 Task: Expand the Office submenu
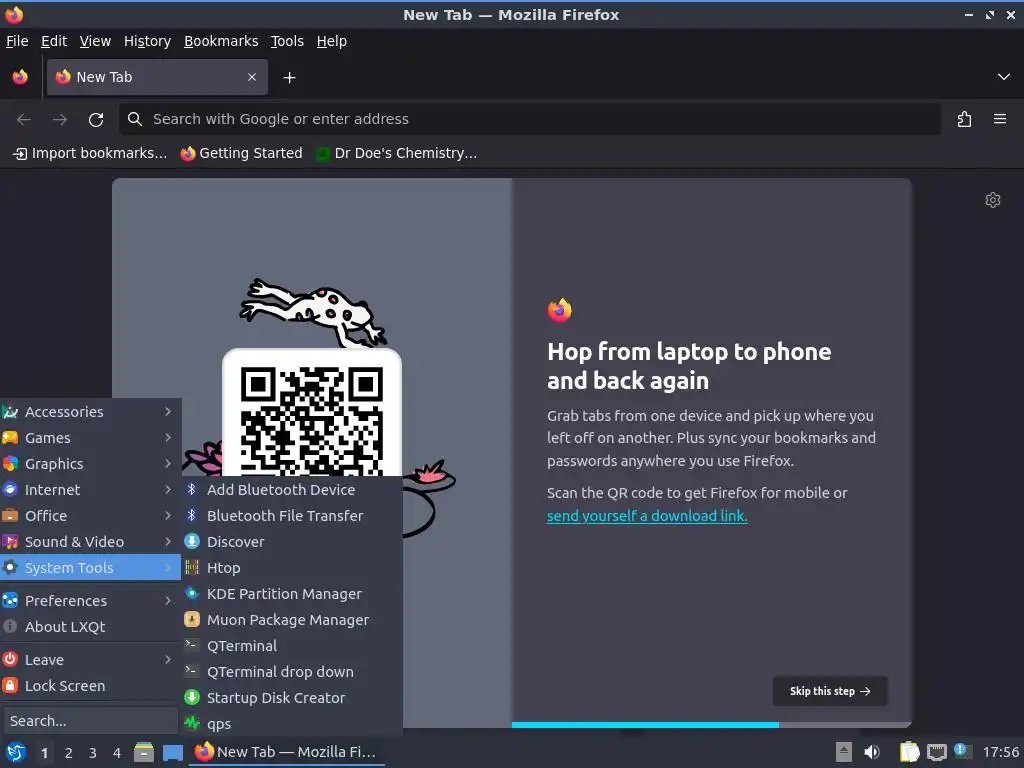pos(90,516)
